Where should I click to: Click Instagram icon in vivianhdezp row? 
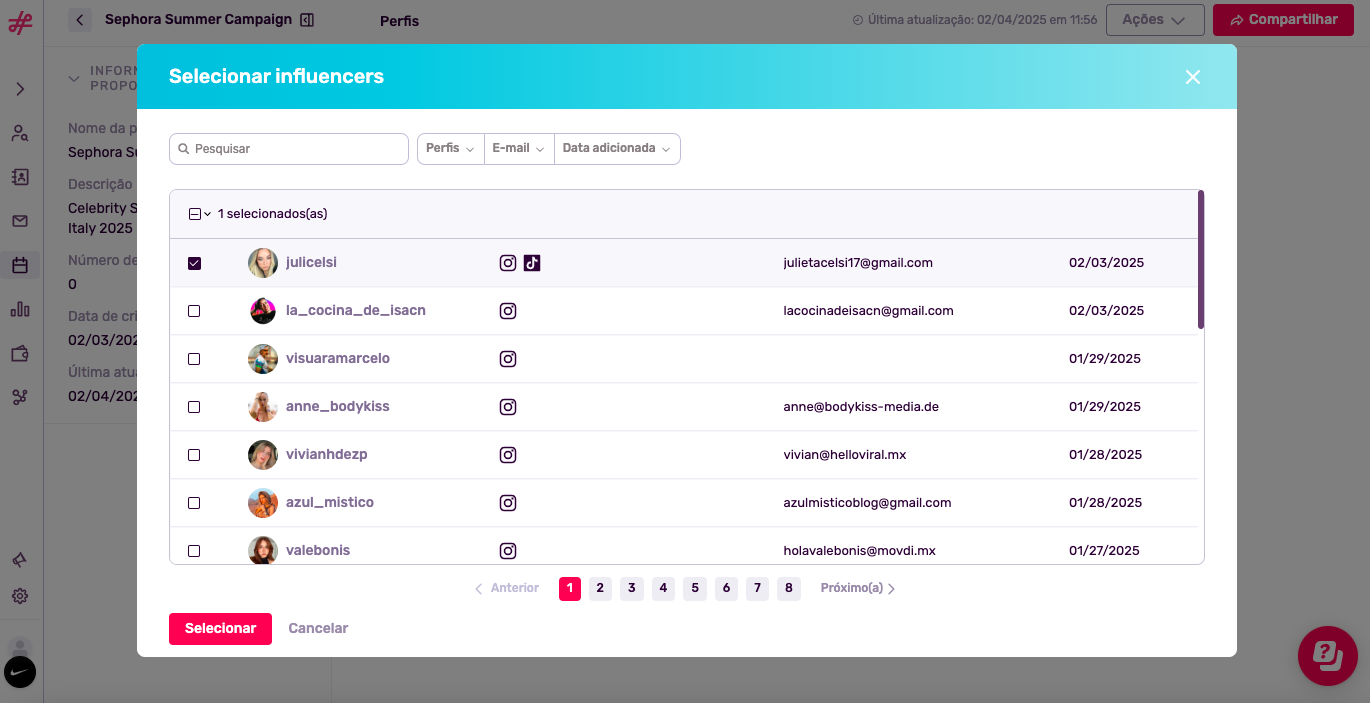tap(508, 455)
